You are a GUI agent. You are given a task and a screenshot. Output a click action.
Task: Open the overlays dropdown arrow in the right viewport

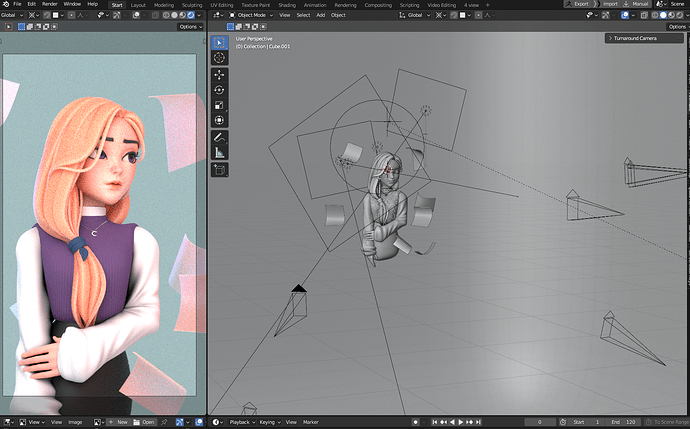point(633,15)
